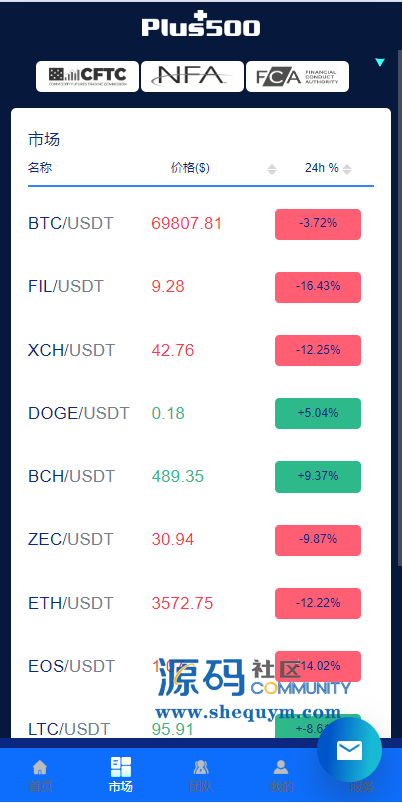Select the ETH/USDT row

pos(201,603)
